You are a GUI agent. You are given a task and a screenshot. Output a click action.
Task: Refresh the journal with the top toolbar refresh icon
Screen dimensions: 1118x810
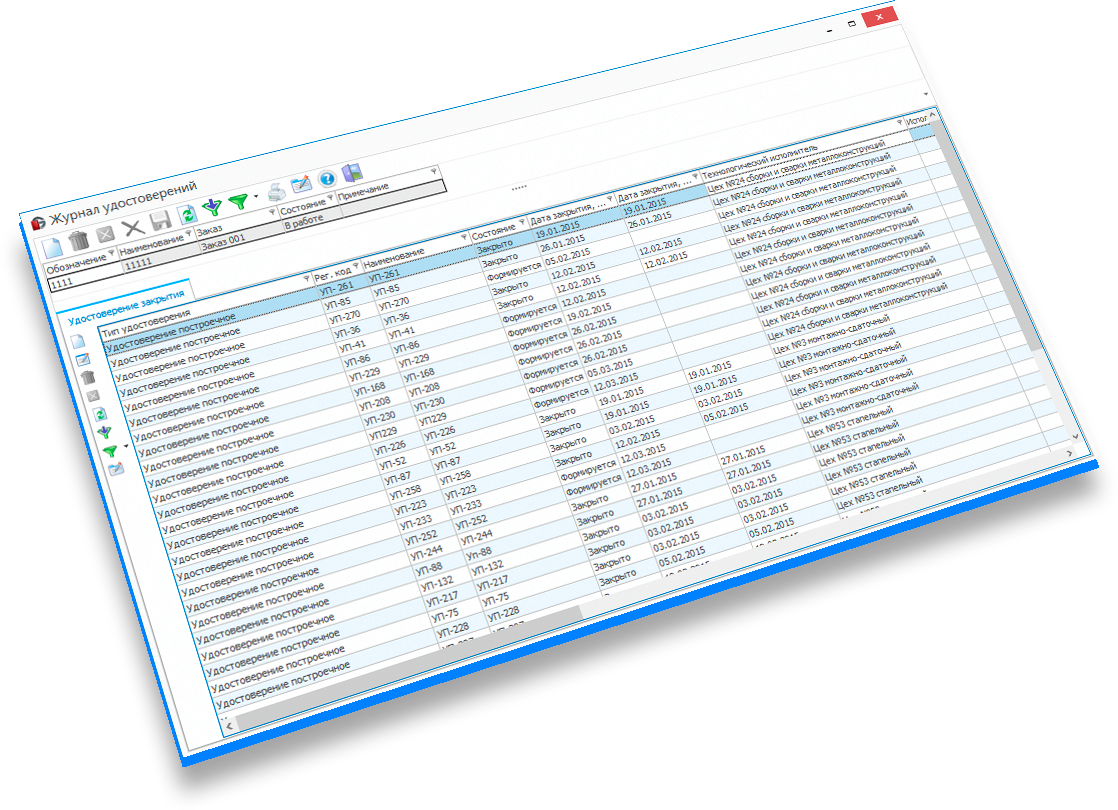tap(187, 214)
